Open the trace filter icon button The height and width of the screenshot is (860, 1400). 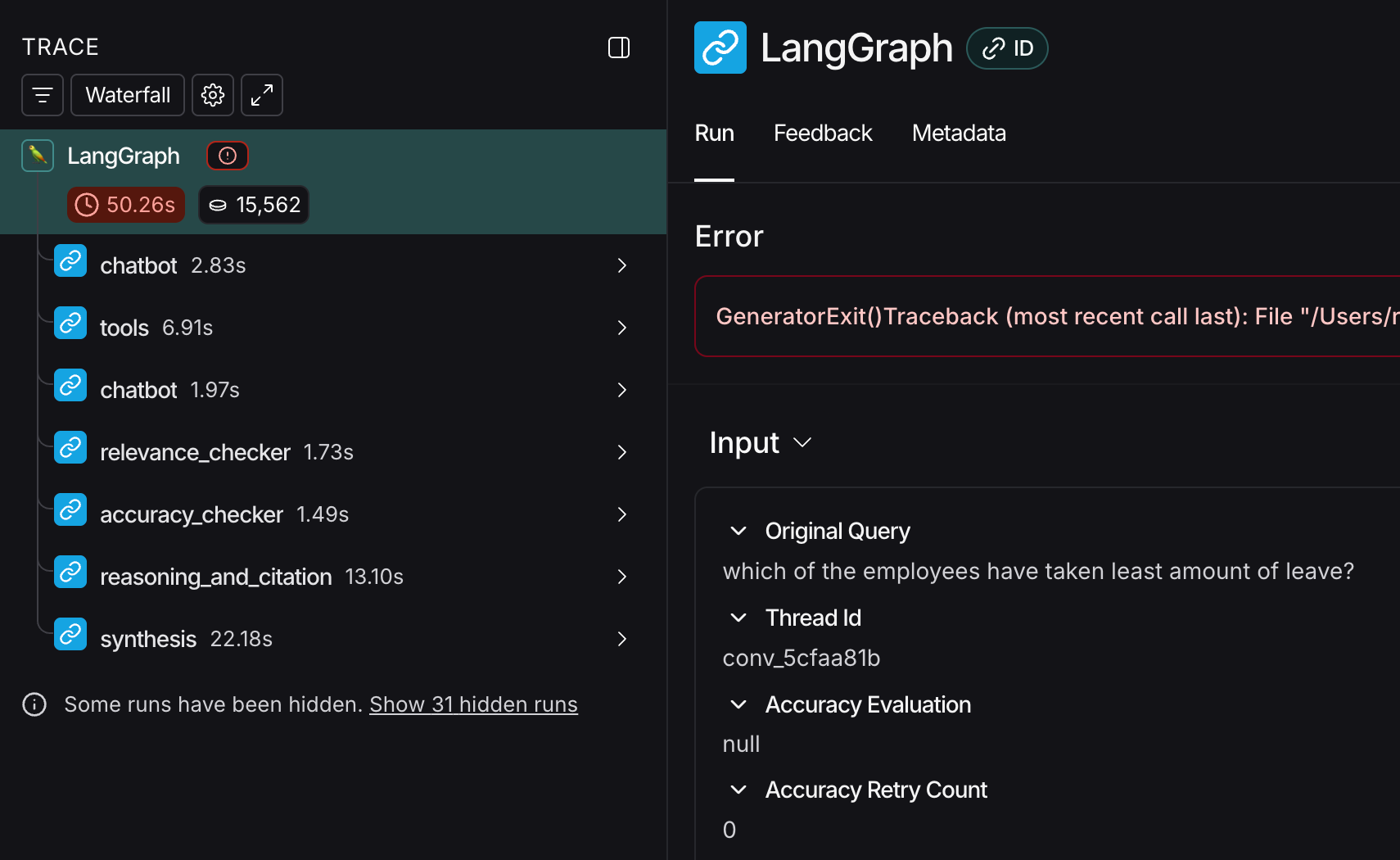click(x=43, y=95)
